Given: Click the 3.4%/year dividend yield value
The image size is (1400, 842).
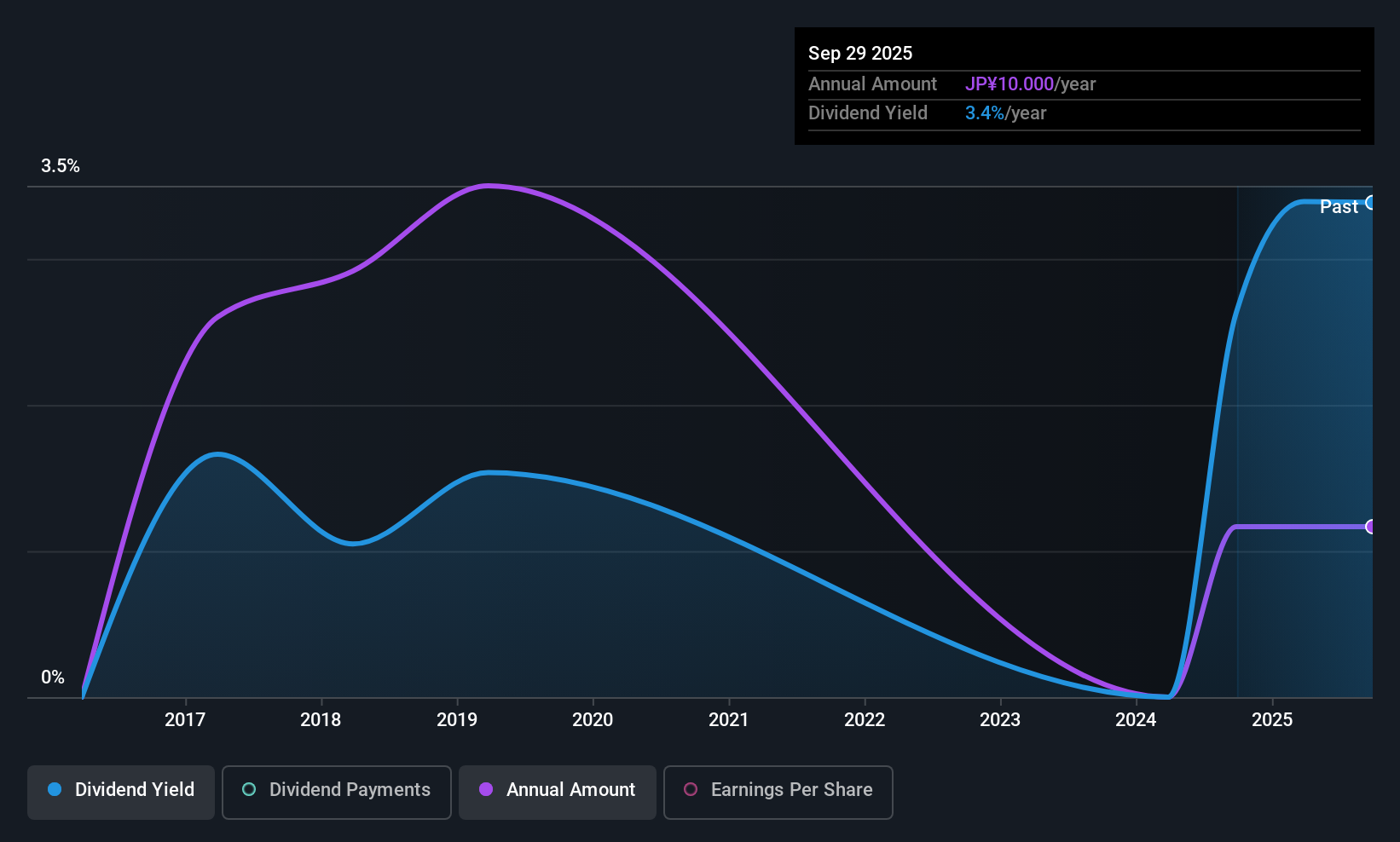Looking at the screenshot, I should (x=1005, y=113).
